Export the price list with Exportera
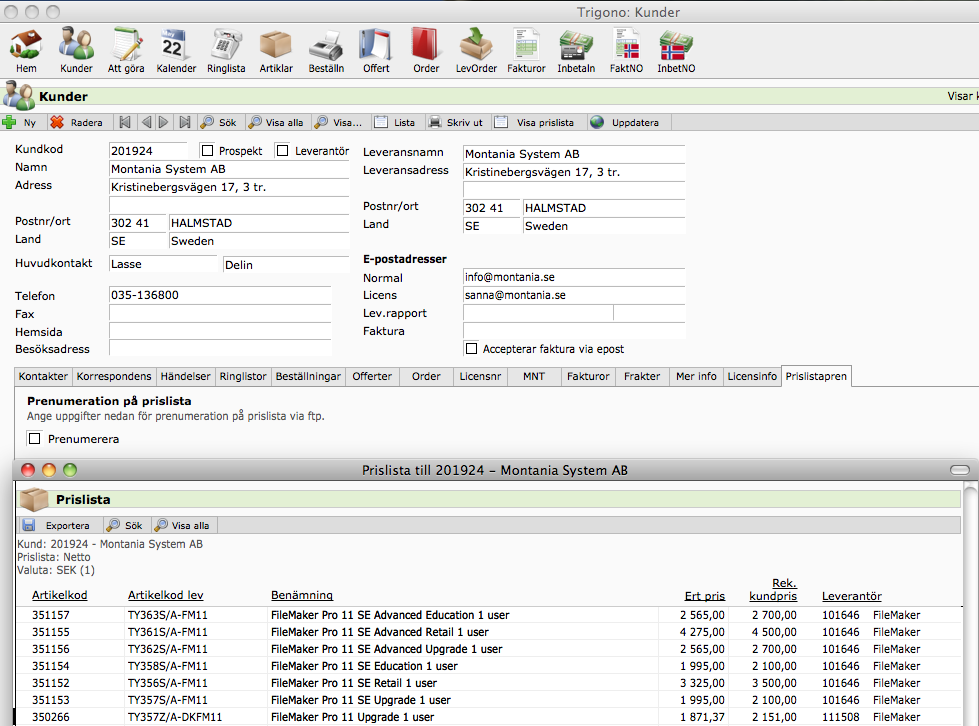This screenshot has height=726, width=979. pos(56,526)
